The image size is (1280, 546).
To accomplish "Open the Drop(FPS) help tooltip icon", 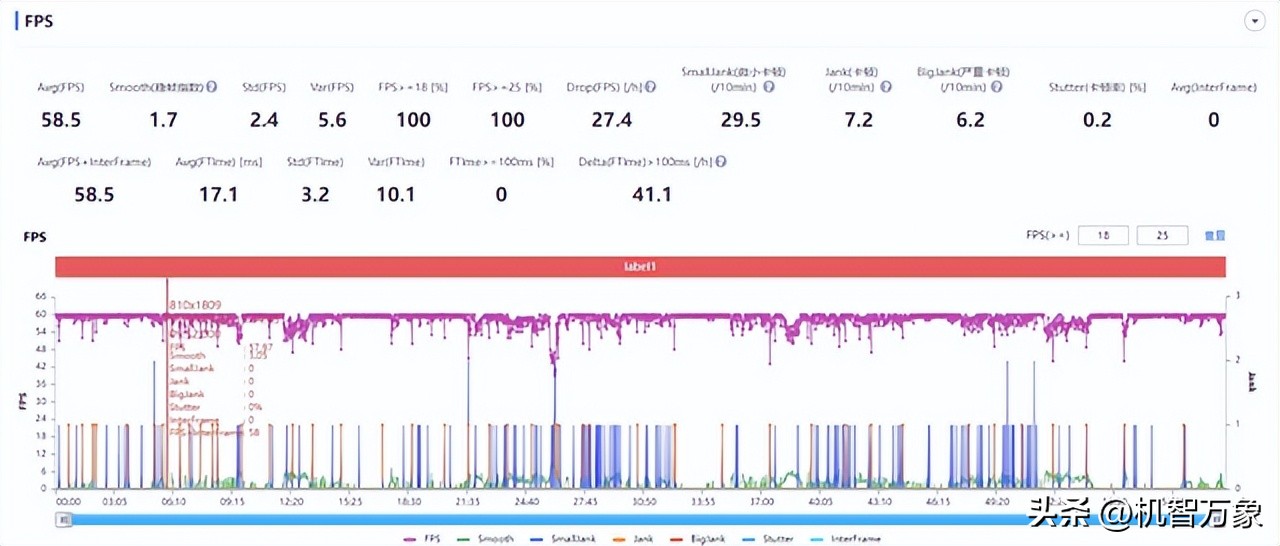I will 651,88.
